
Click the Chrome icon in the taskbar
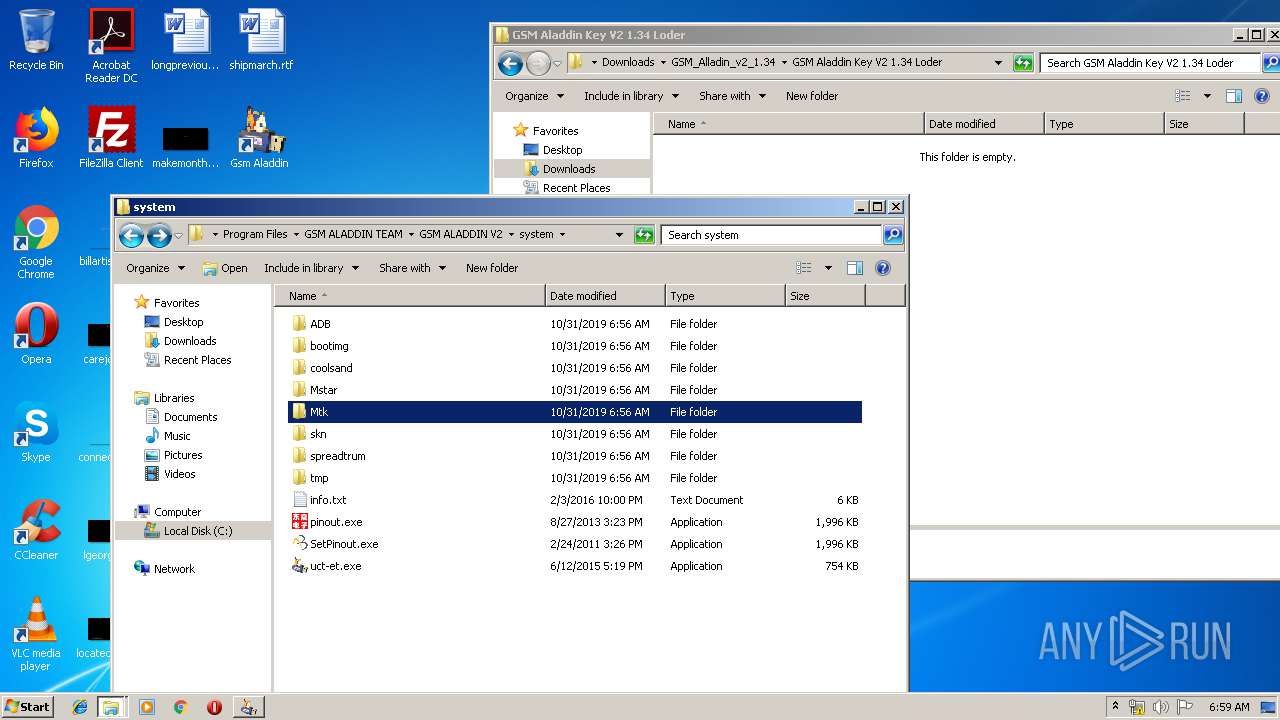point(180,707)
